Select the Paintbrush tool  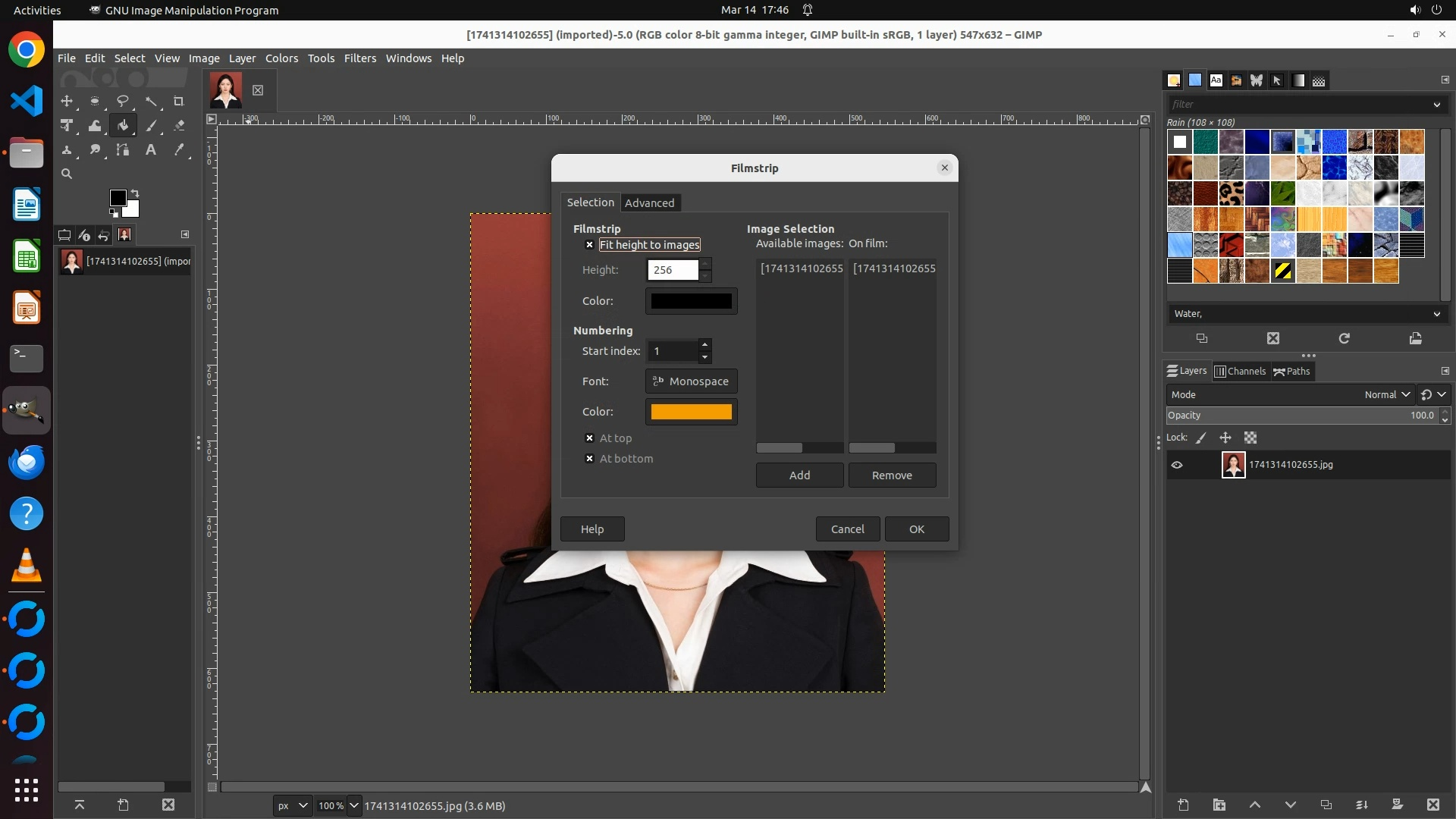point(151,126)
